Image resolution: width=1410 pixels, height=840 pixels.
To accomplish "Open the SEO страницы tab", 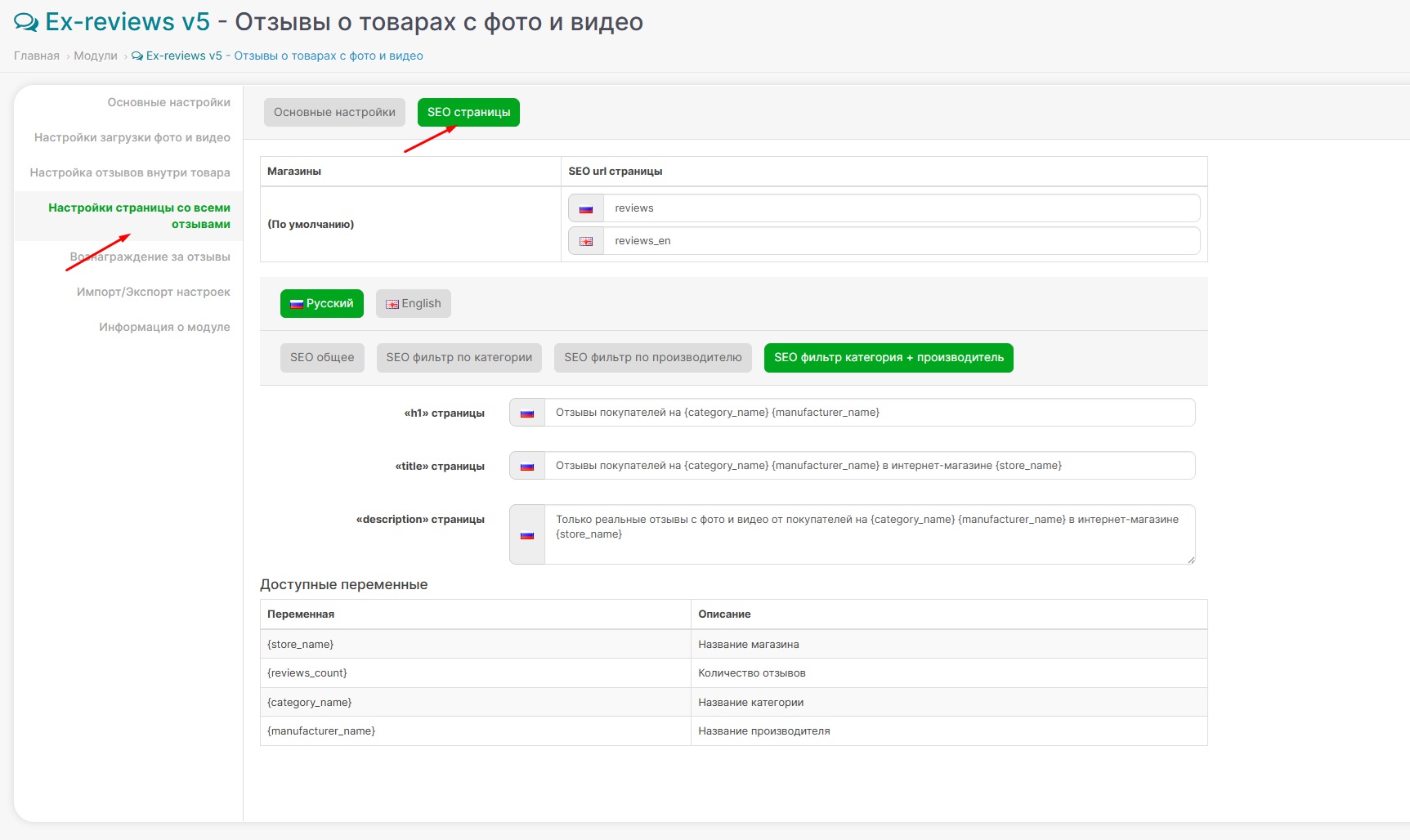I will tap(468, 113).
